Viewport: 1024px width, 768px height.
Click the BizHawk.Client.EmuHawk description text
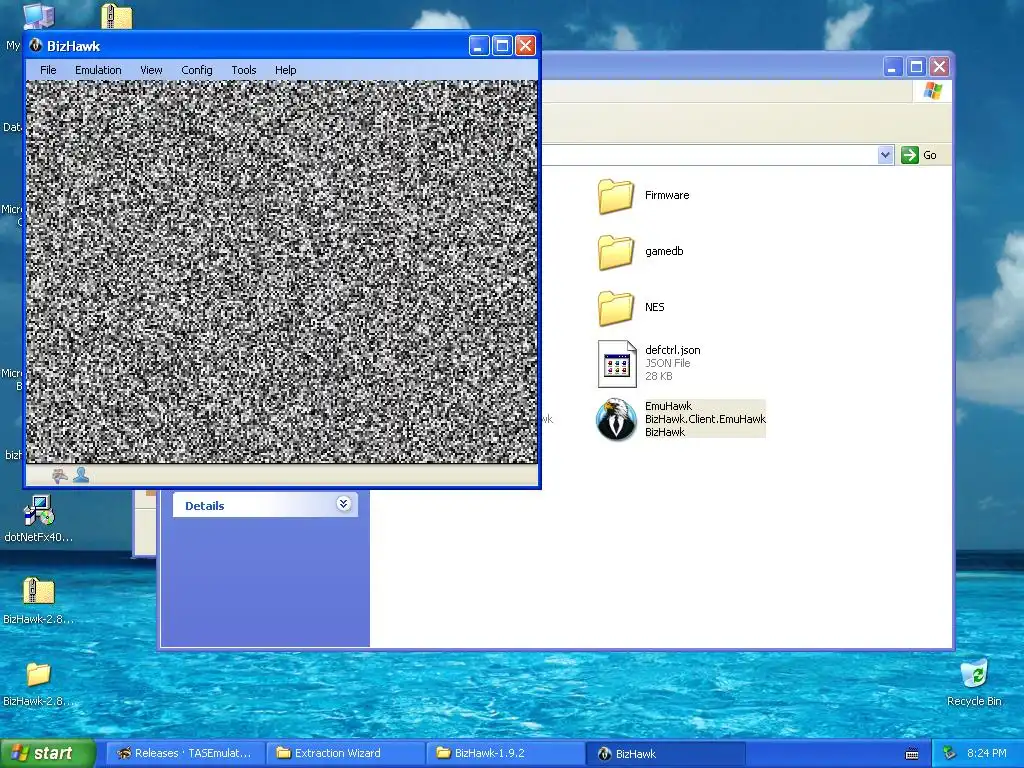click(705, 419)
